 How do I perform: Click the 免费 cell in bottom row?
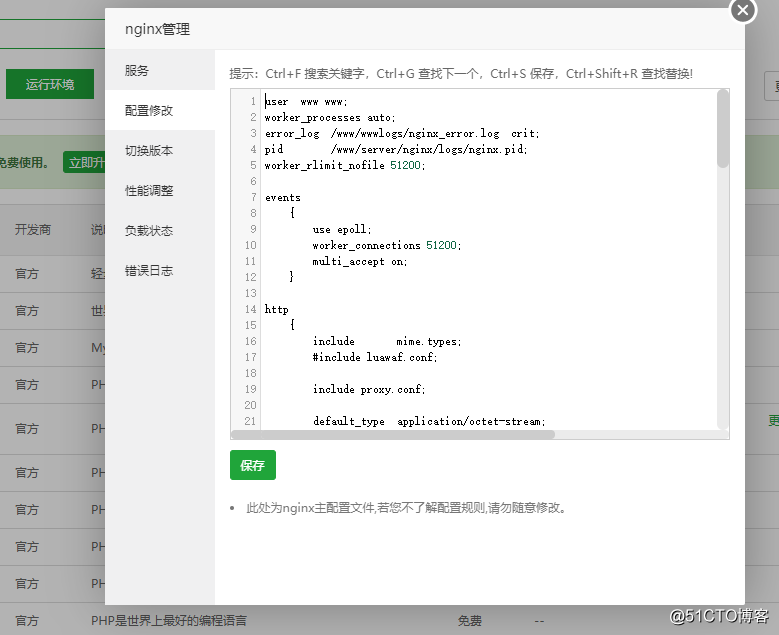pos(469,621)
